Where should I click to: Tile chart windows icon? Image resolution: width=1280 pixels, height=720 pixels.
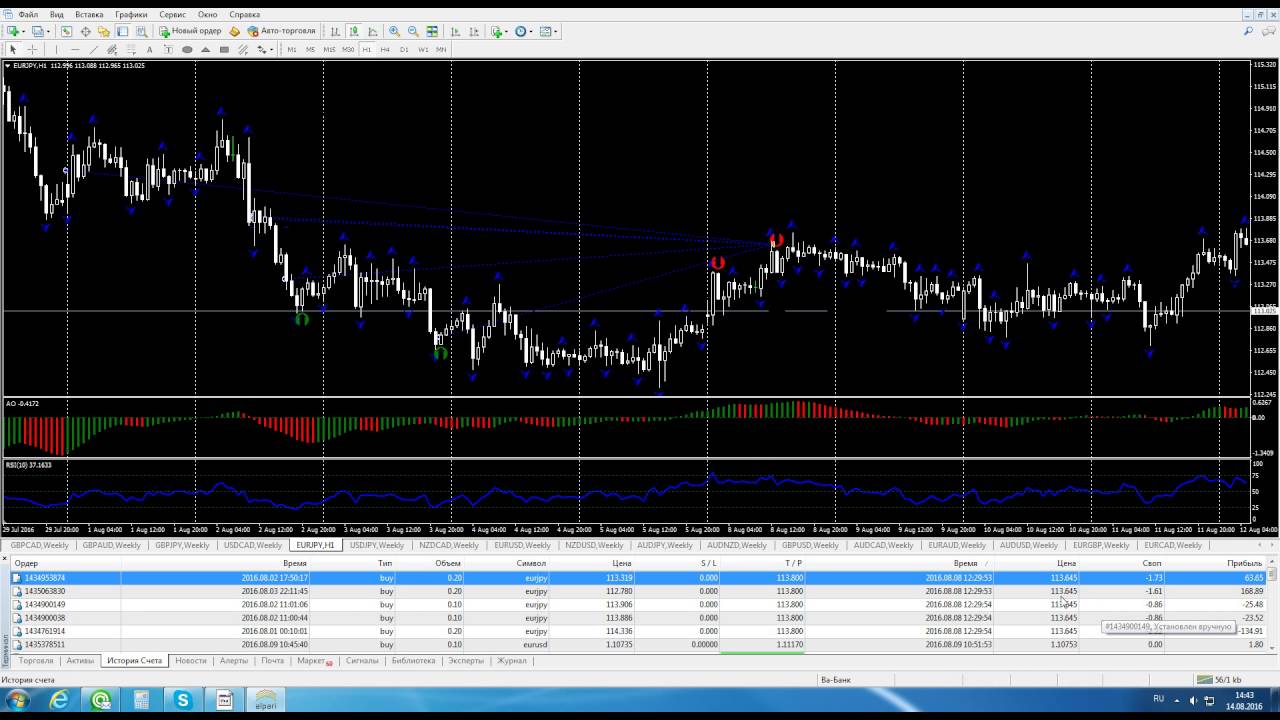click(432, 31)
